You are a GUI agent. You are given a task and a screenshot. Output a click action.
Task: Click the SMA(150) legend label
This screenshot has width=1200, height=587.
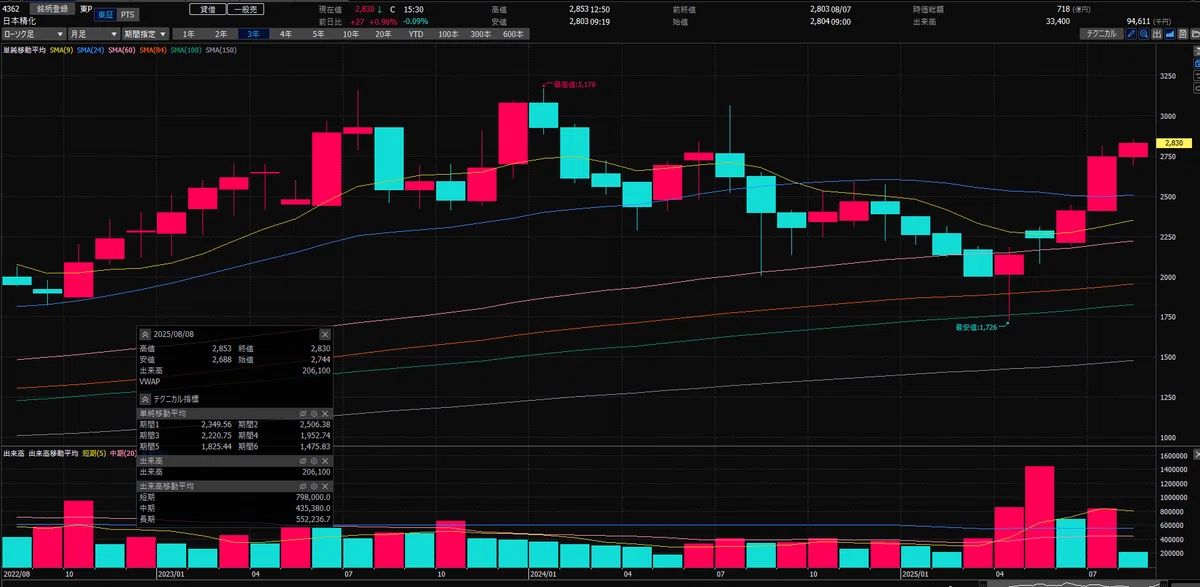(221, 50)
